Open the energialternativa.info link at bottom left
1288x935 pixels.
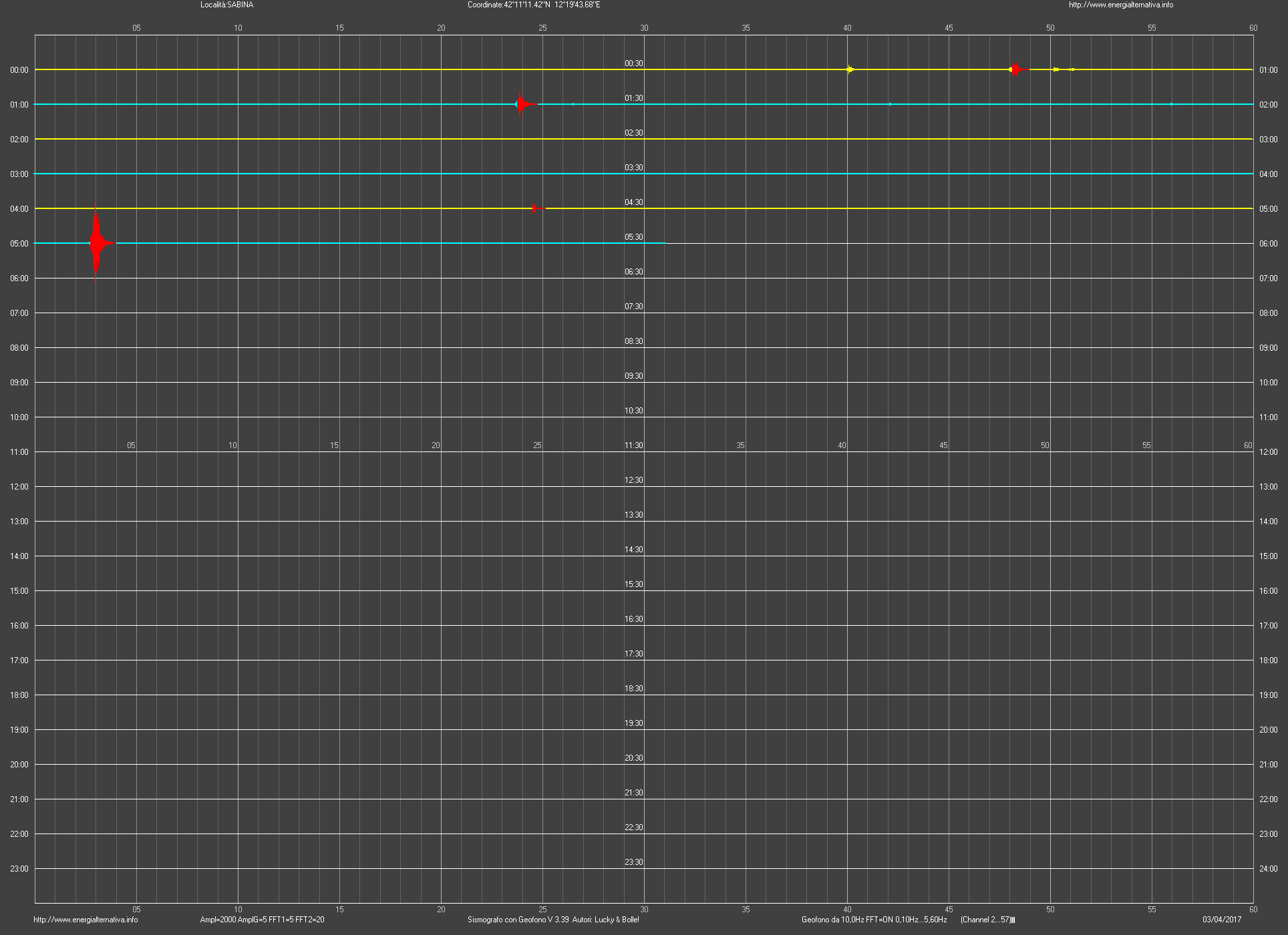pos(86,920)
